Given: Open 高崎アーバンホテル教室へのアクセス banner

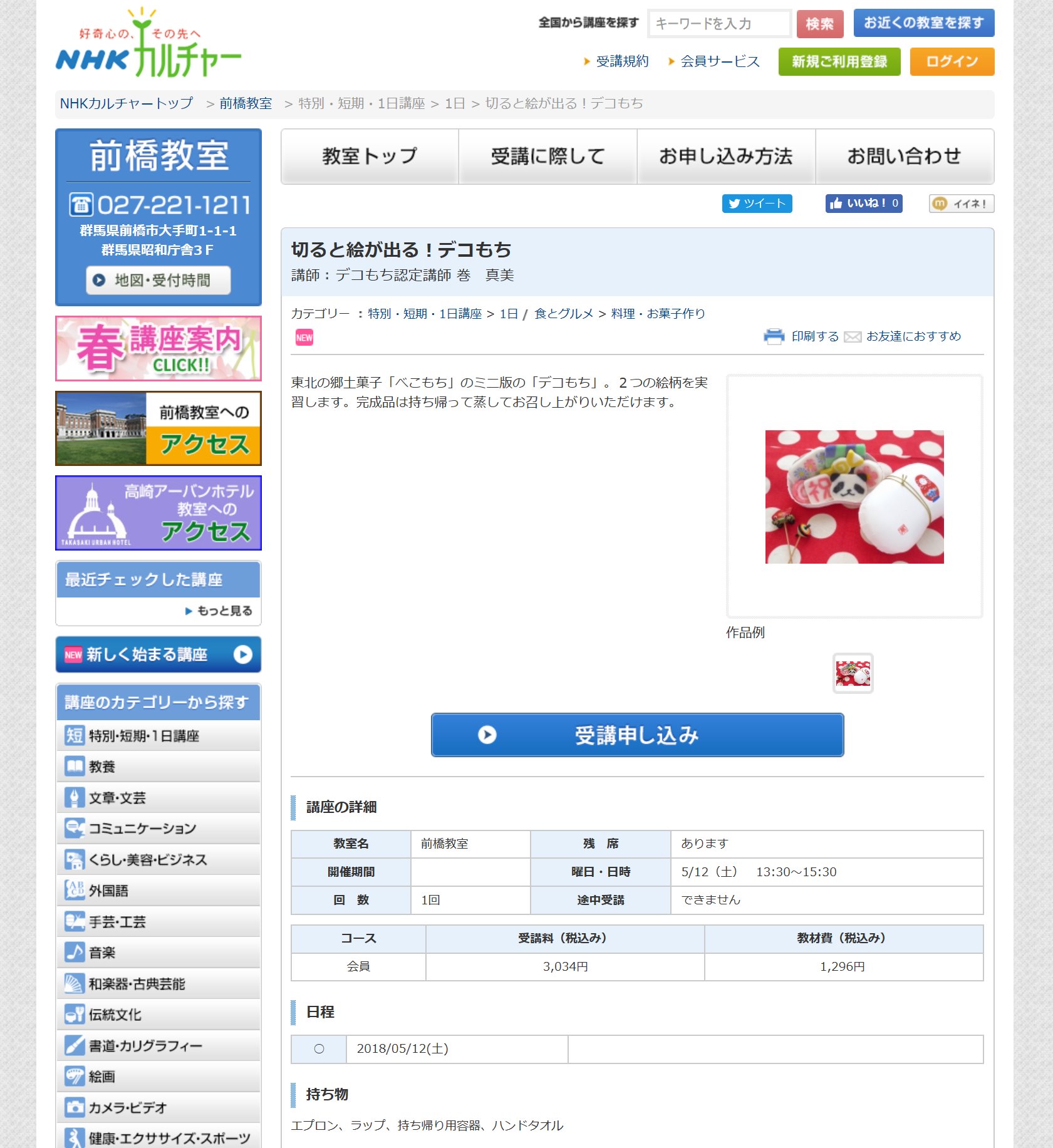Looking at the screenshot, I should [158, 513].
